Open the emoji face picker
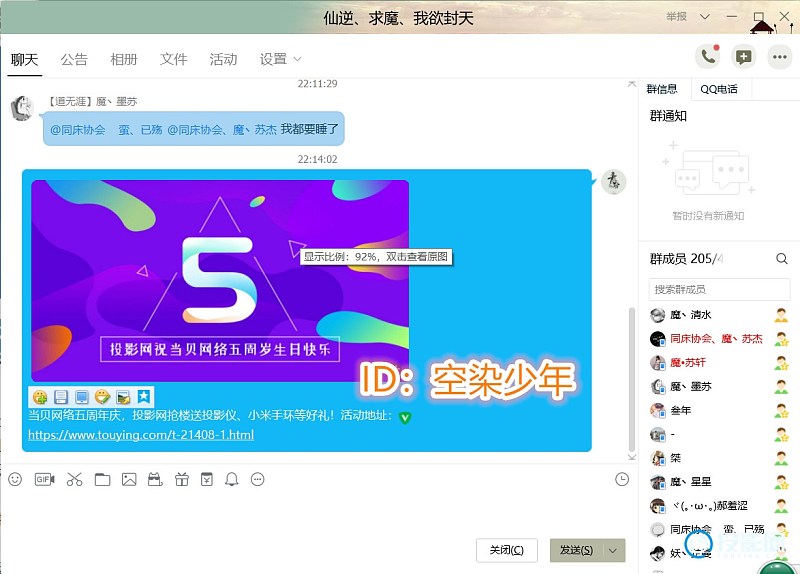800x574 pixels. point(15,479)
